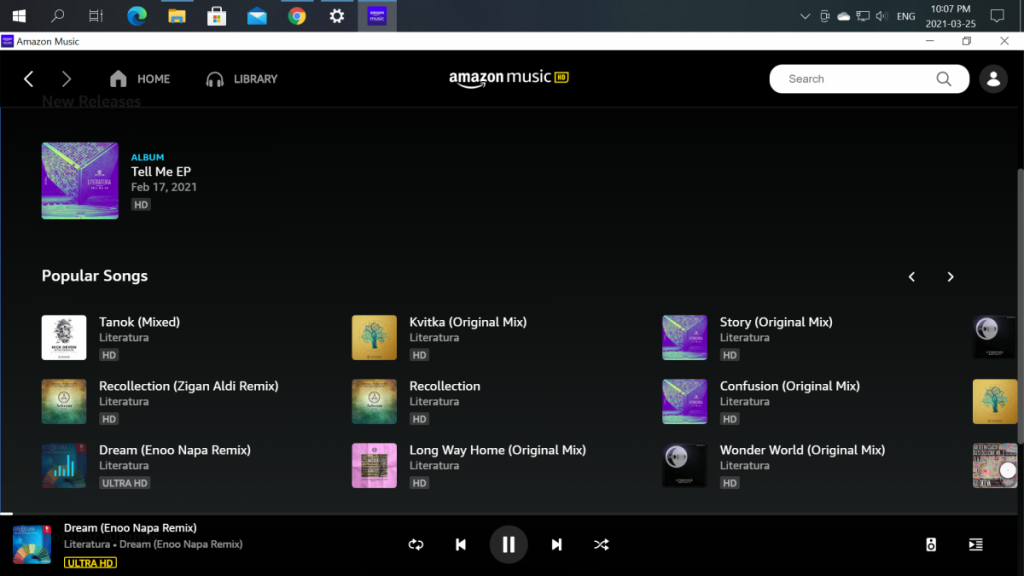Open the taskbar clock and calendar
This screenshot has height=576, width=1024.
(x=950, y=16)
